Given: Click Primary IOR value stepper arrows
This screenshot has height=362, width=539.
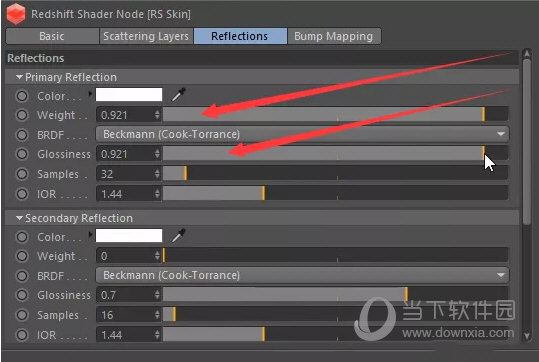Looking at the screenshot, I should [x=157, y=194].
